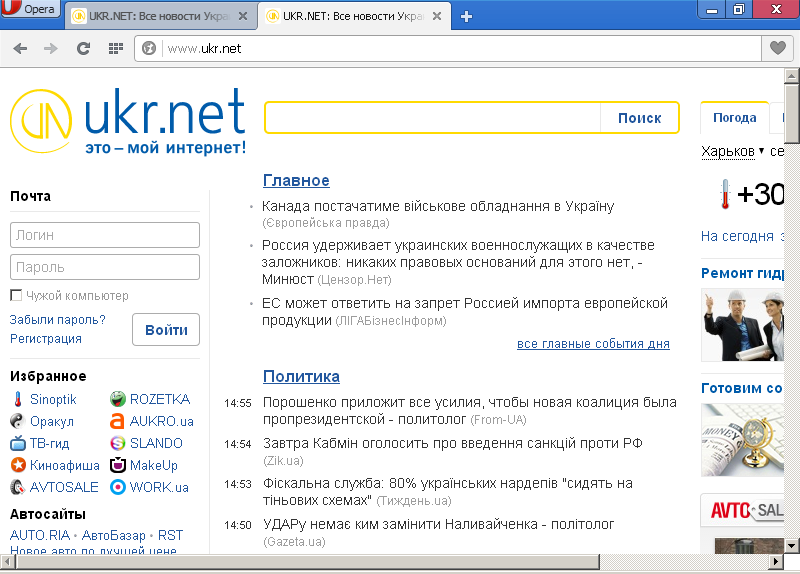
Task: Open the Порошенко приложит все усилия headline
Action: [470, 411]
